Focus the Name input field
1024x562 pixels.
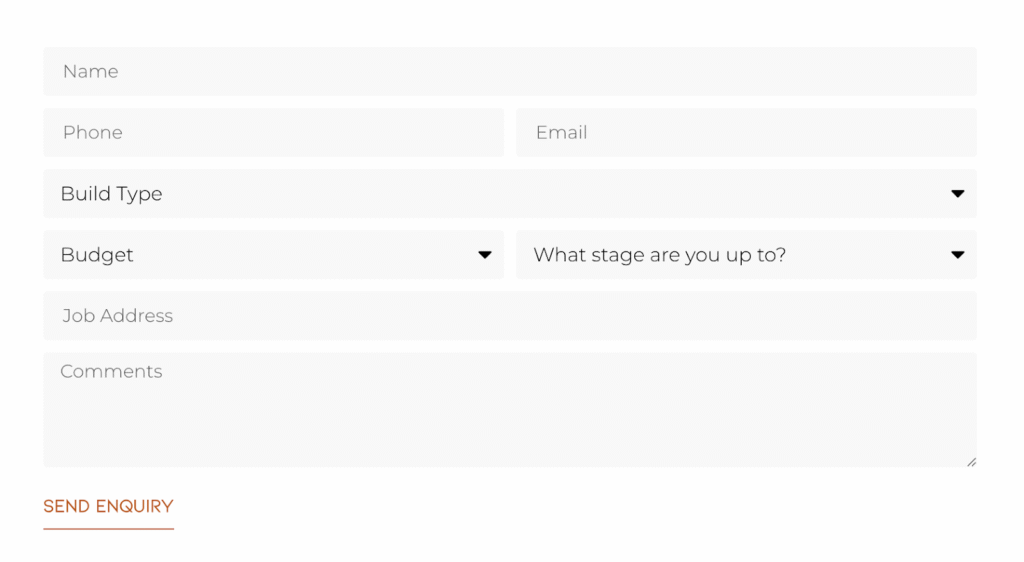(510, 72)
